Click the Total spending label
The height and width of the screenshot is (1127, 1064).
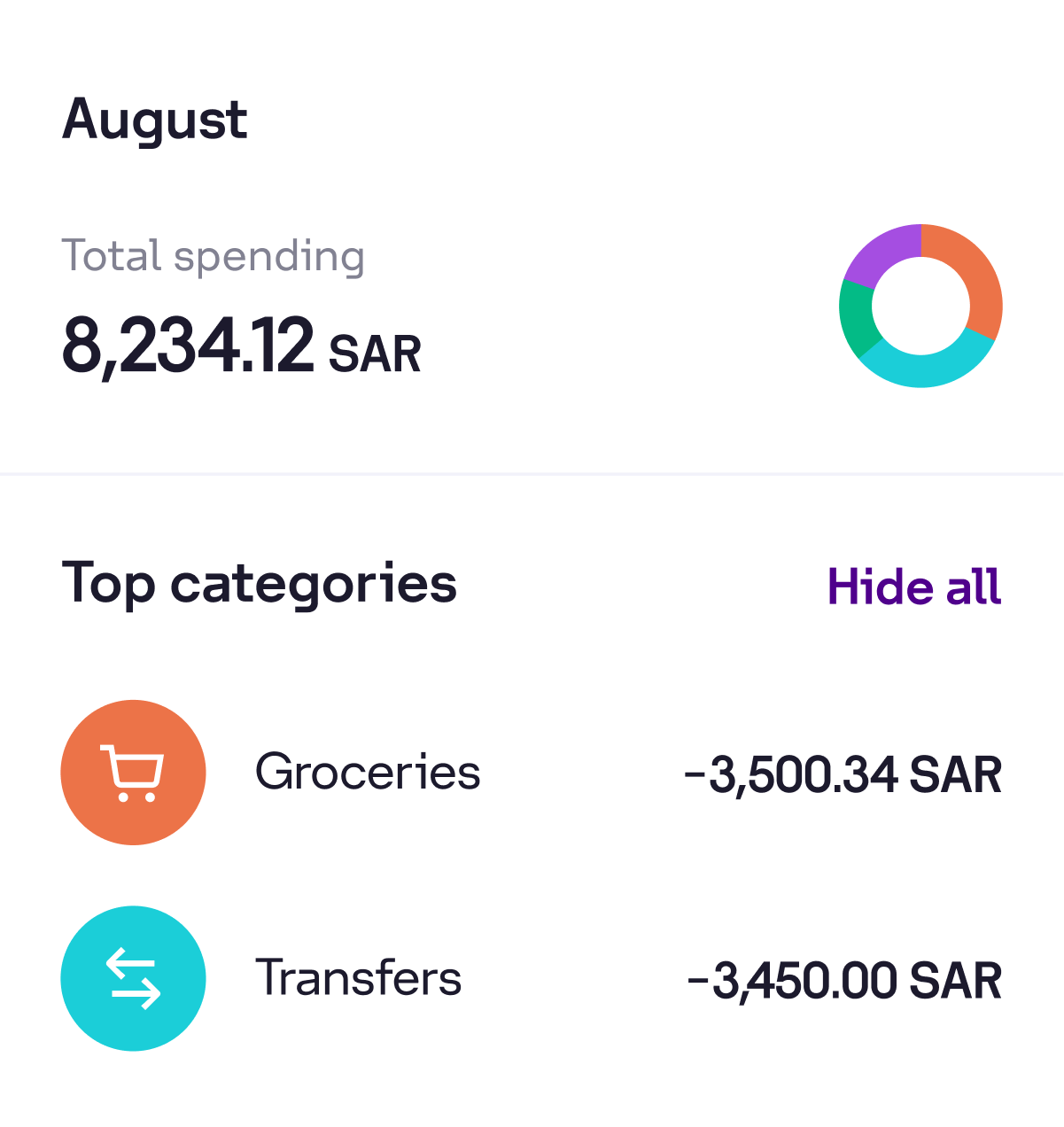click(213, 257)
